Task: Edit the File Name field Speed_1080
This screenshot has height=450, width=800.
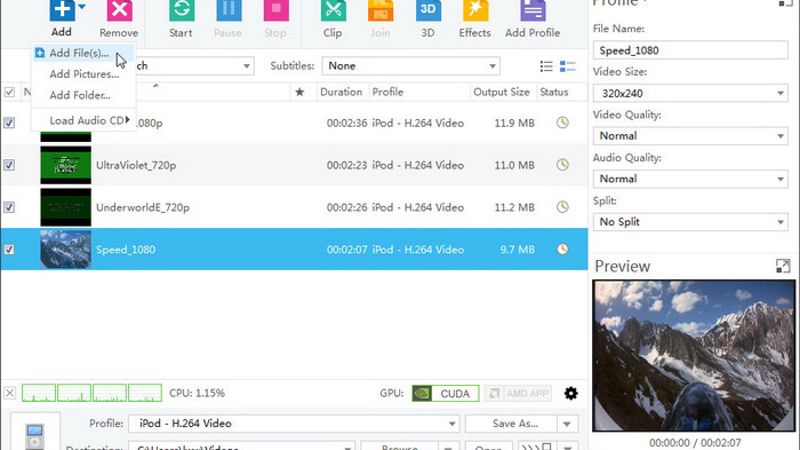Action: 690,50
